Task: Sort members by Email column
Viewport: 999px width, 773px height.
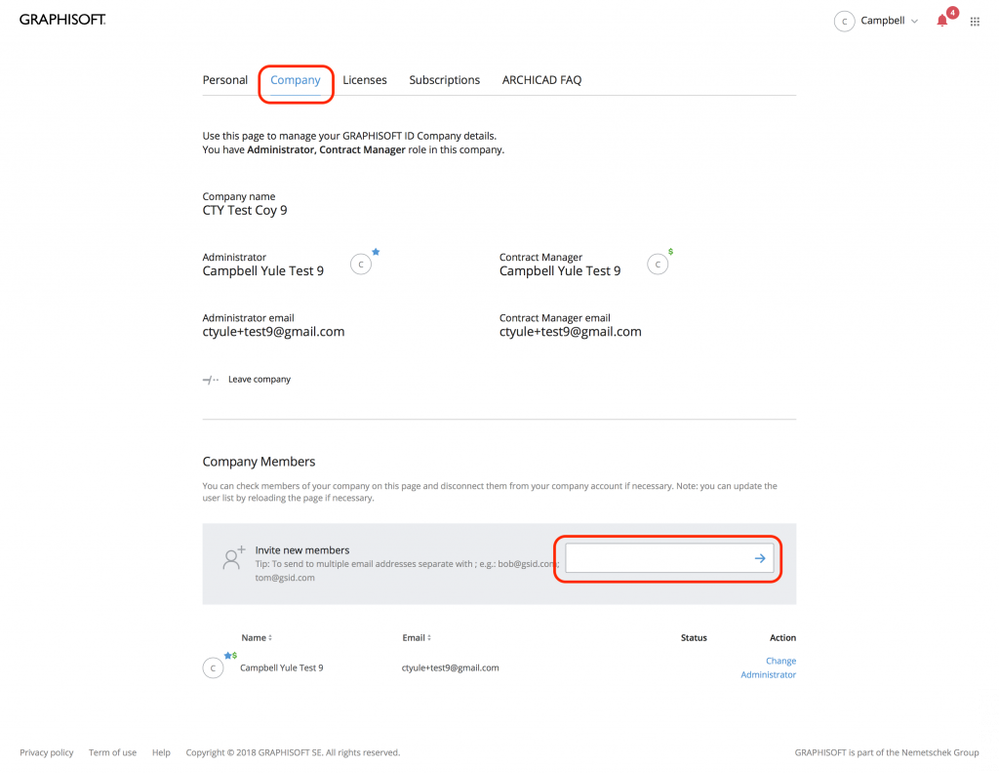Action: pyautogui.click(x=416, y=637)
